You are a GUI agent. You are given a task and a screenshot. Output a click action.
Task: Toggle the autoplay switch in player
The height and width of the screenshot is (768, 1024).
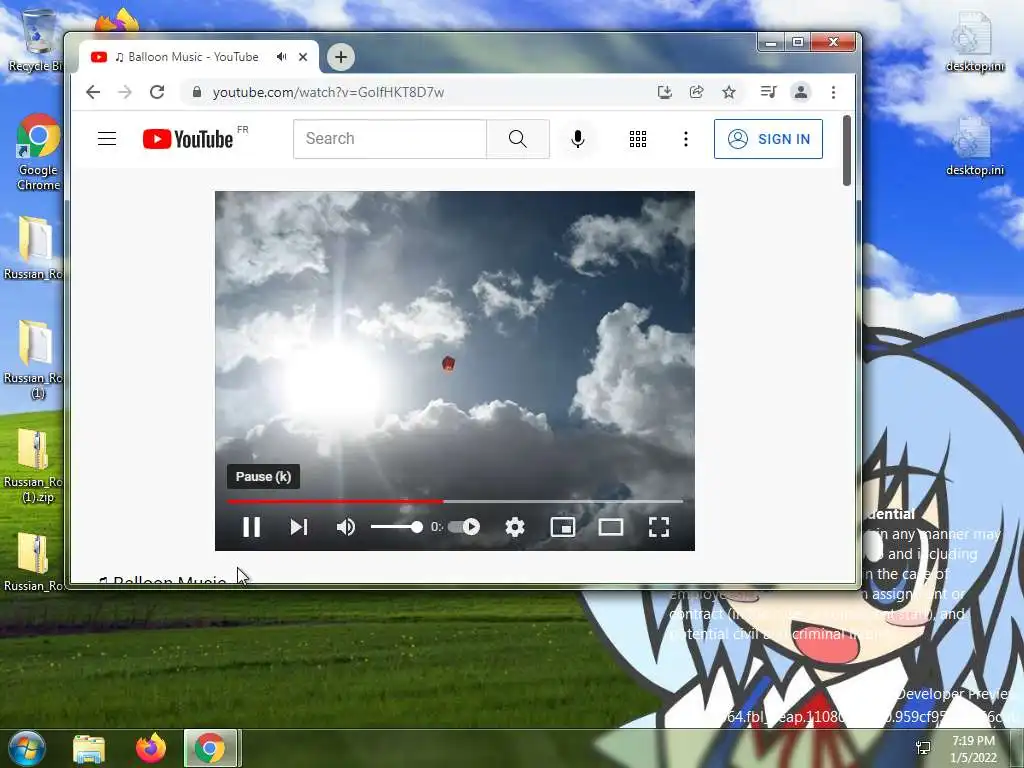click(x=465, y=527)
